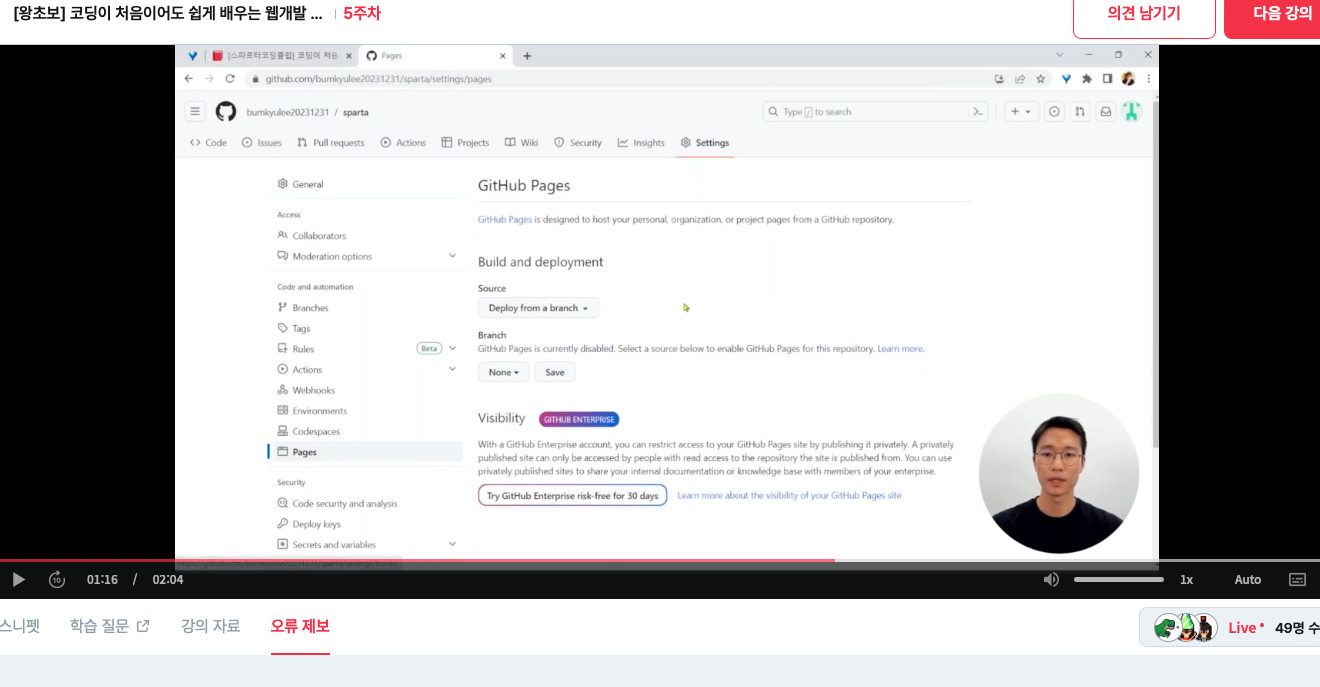The image size is (1320, 687).
Task: Open the Pull requests repository tab
Action: click(x=331, y=143)
